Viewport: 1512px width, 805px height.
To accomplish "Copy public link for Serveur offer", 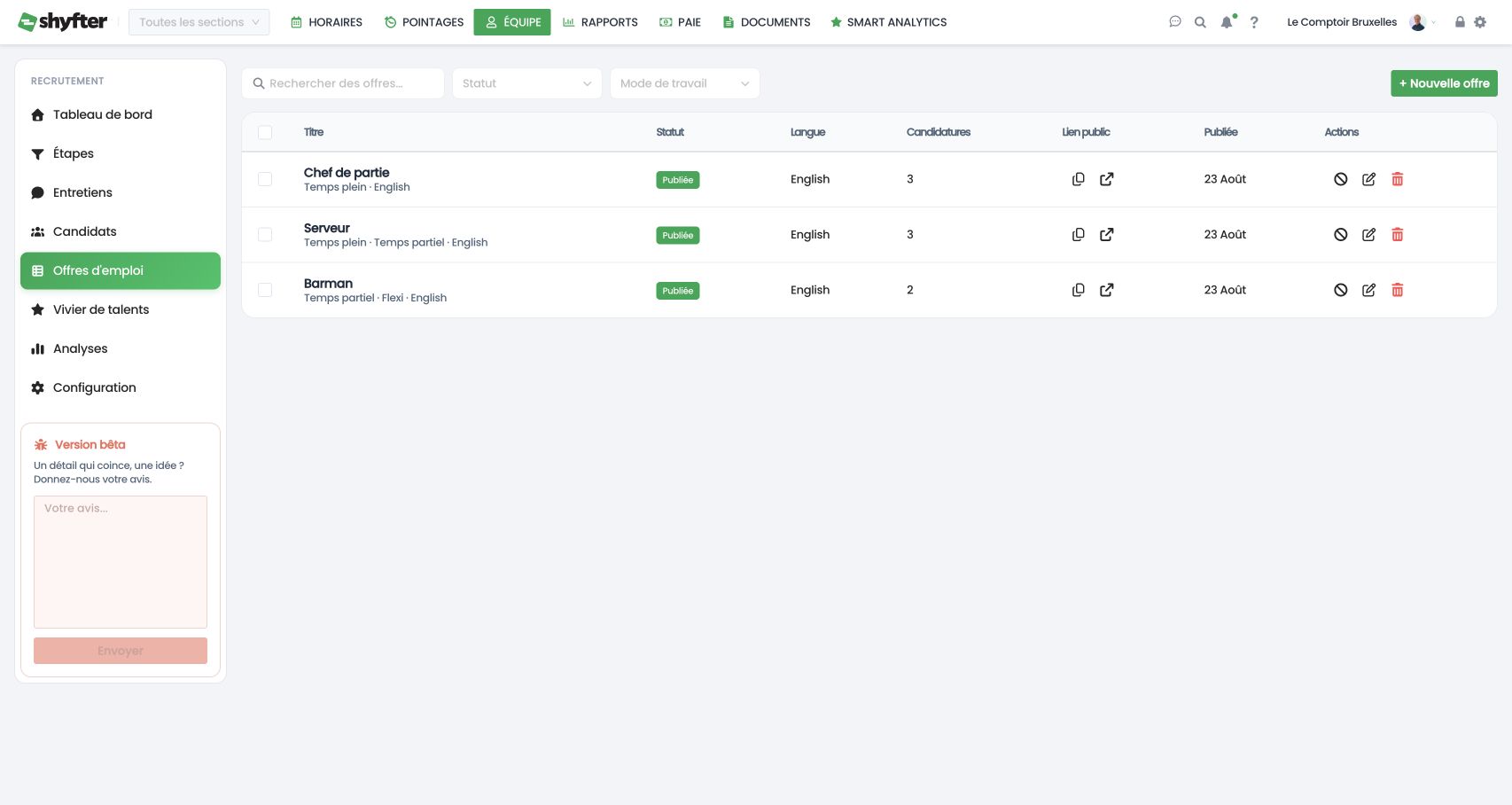I will click(x=1078, y=235).
